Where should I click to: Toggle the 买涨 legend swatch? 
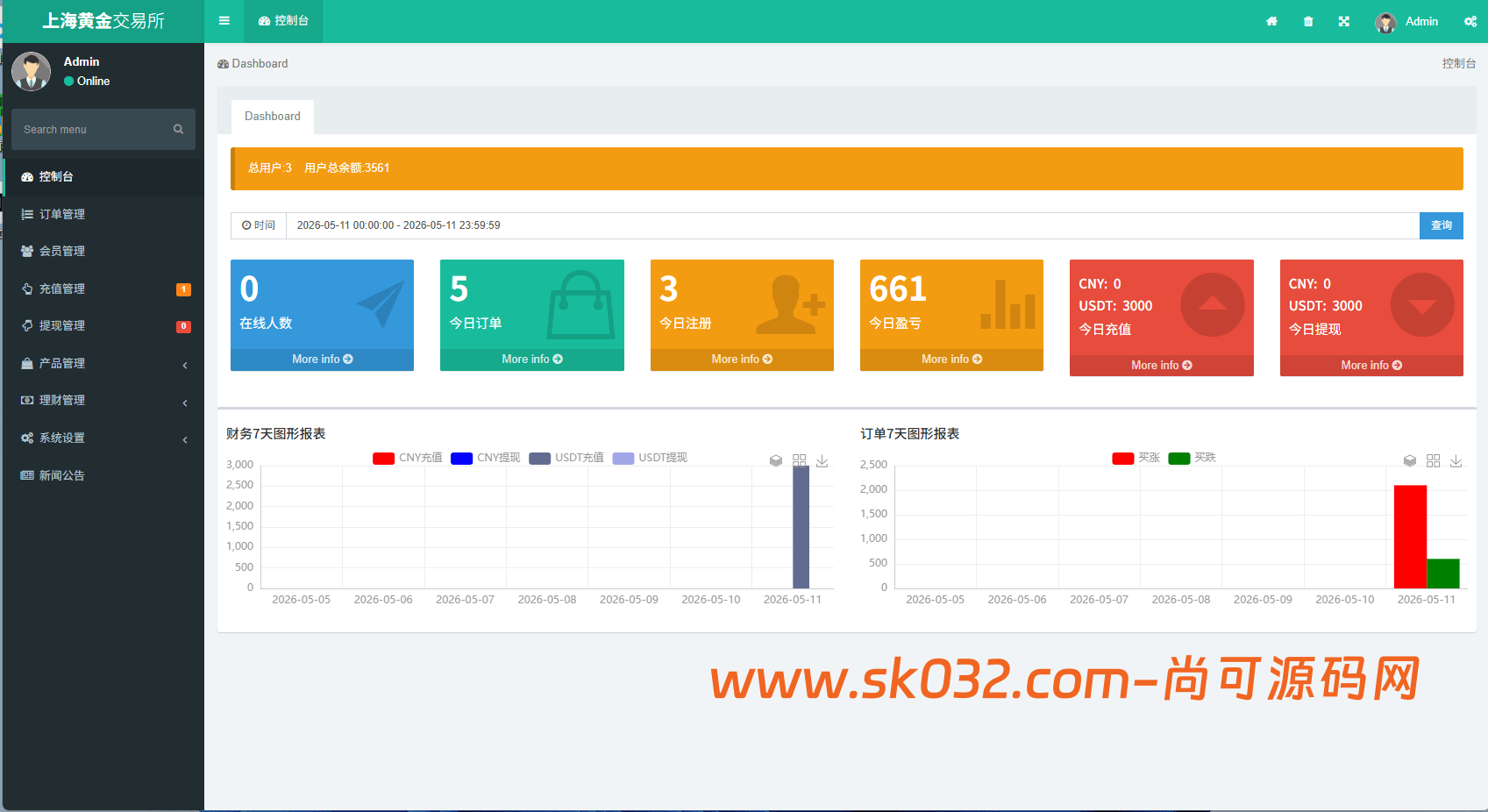pyautogui.click(x=1123, y=458)
